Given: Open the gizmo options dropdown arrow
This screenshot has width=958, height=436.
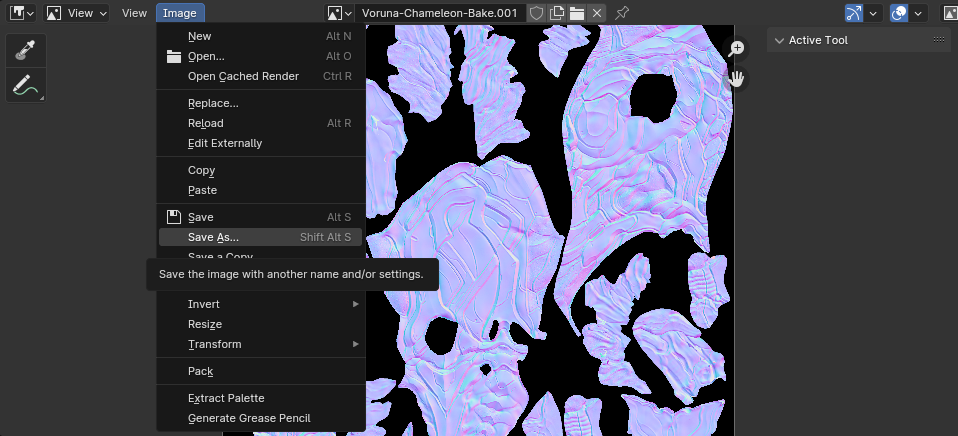Looking at the screenshot, I should [873, 13].
